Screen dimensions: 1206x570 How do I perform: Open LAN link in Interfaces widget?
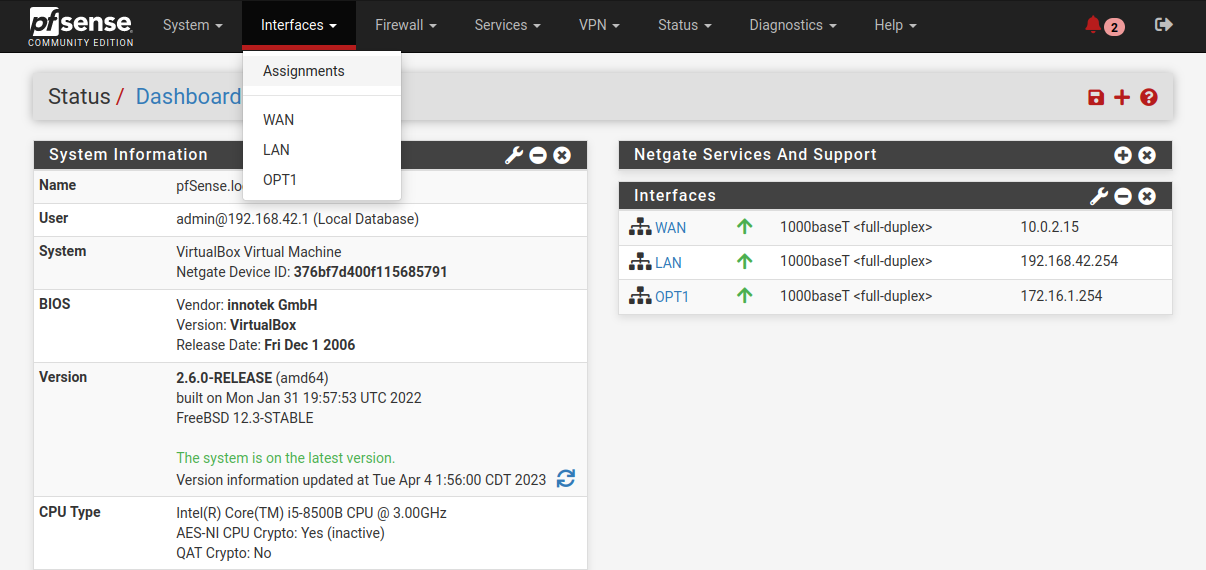[x=668, y=263]
